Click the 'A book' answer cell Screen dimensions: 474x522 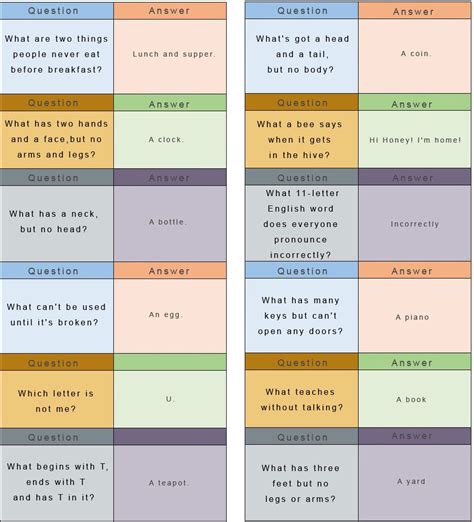415,398
